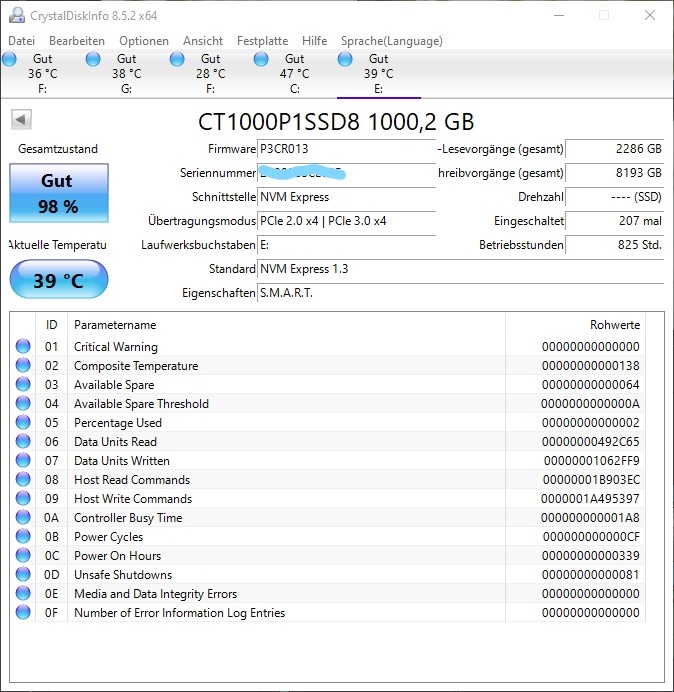Click the Rohwerte column header
This screenshot has height=692, width=674.
click(575, 325)
